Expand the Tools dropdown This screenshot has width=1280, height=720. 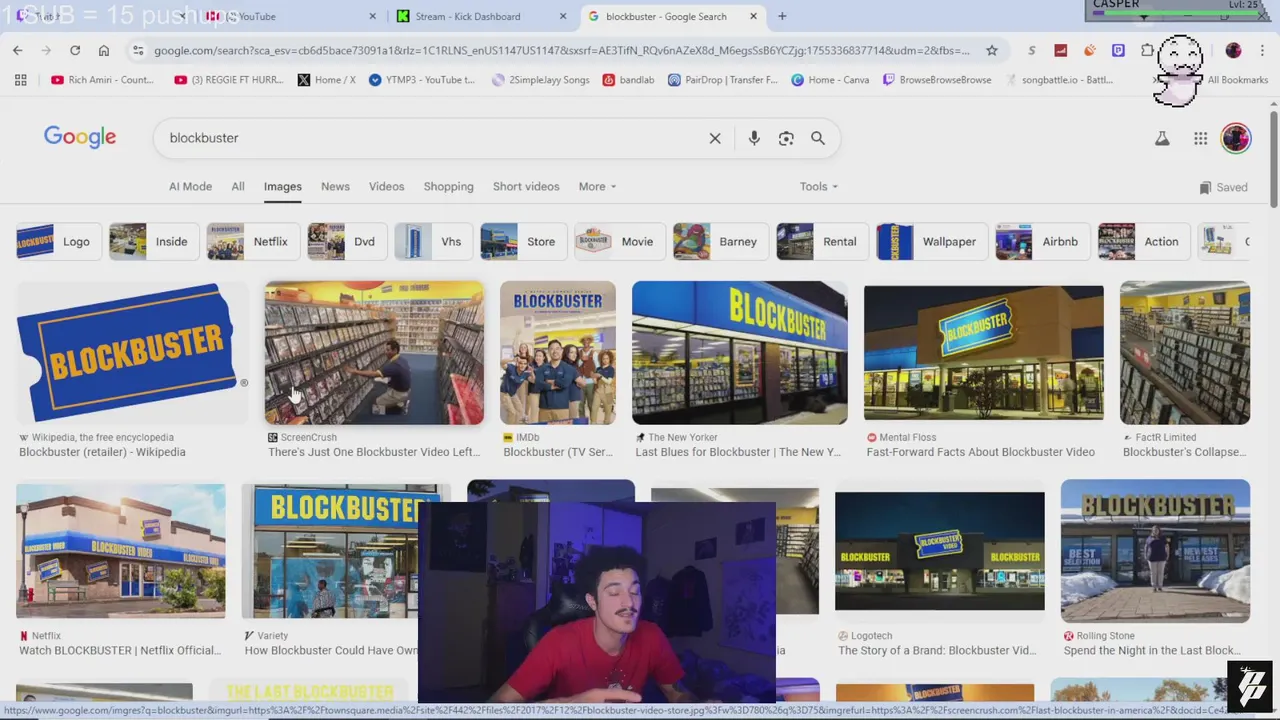pyautogui.click(x=819, y=187)
